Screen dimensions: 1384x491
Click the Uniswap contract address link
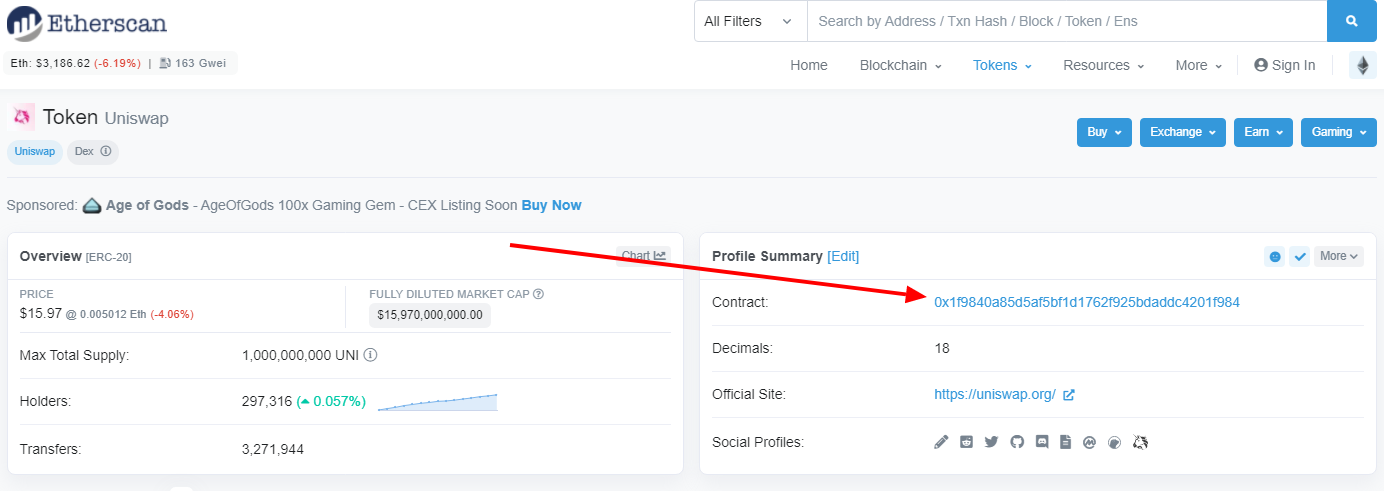(1087, 302)
